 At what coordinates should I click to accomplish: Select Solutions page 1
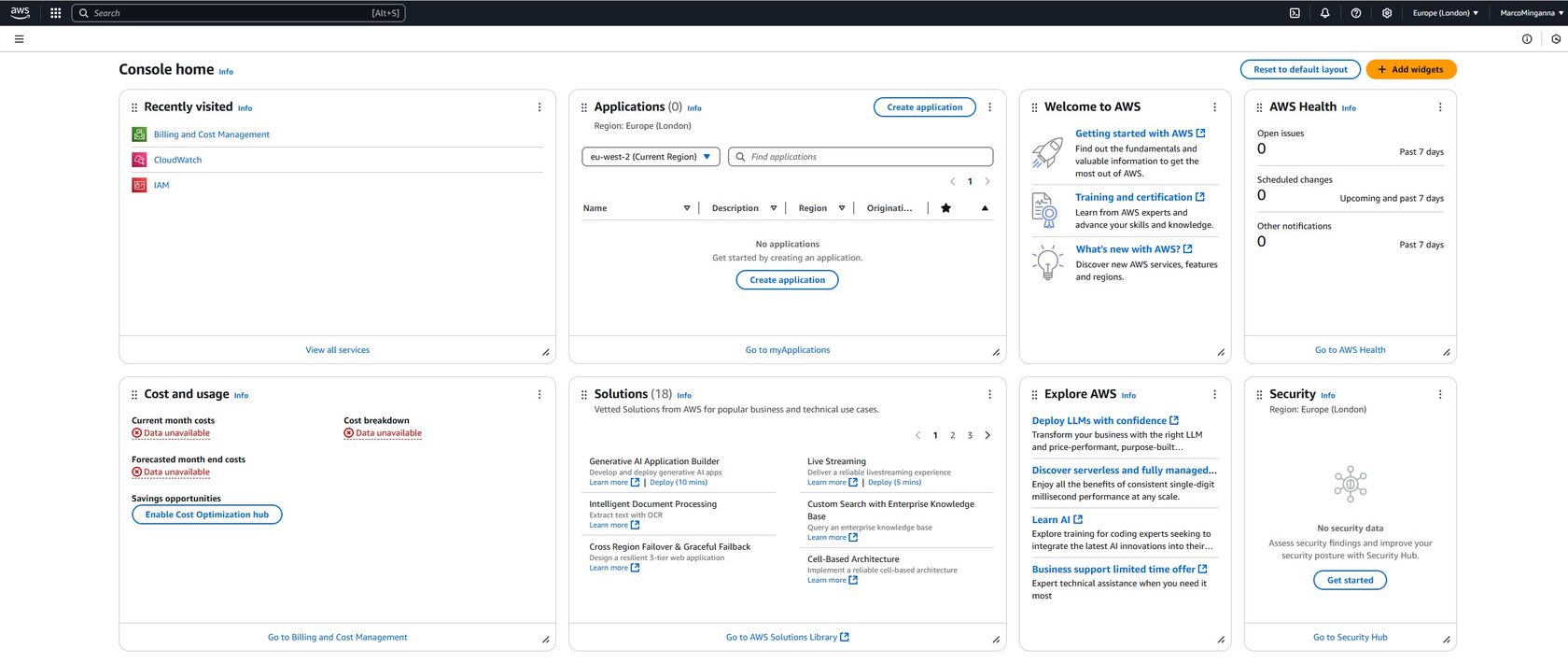935,435
